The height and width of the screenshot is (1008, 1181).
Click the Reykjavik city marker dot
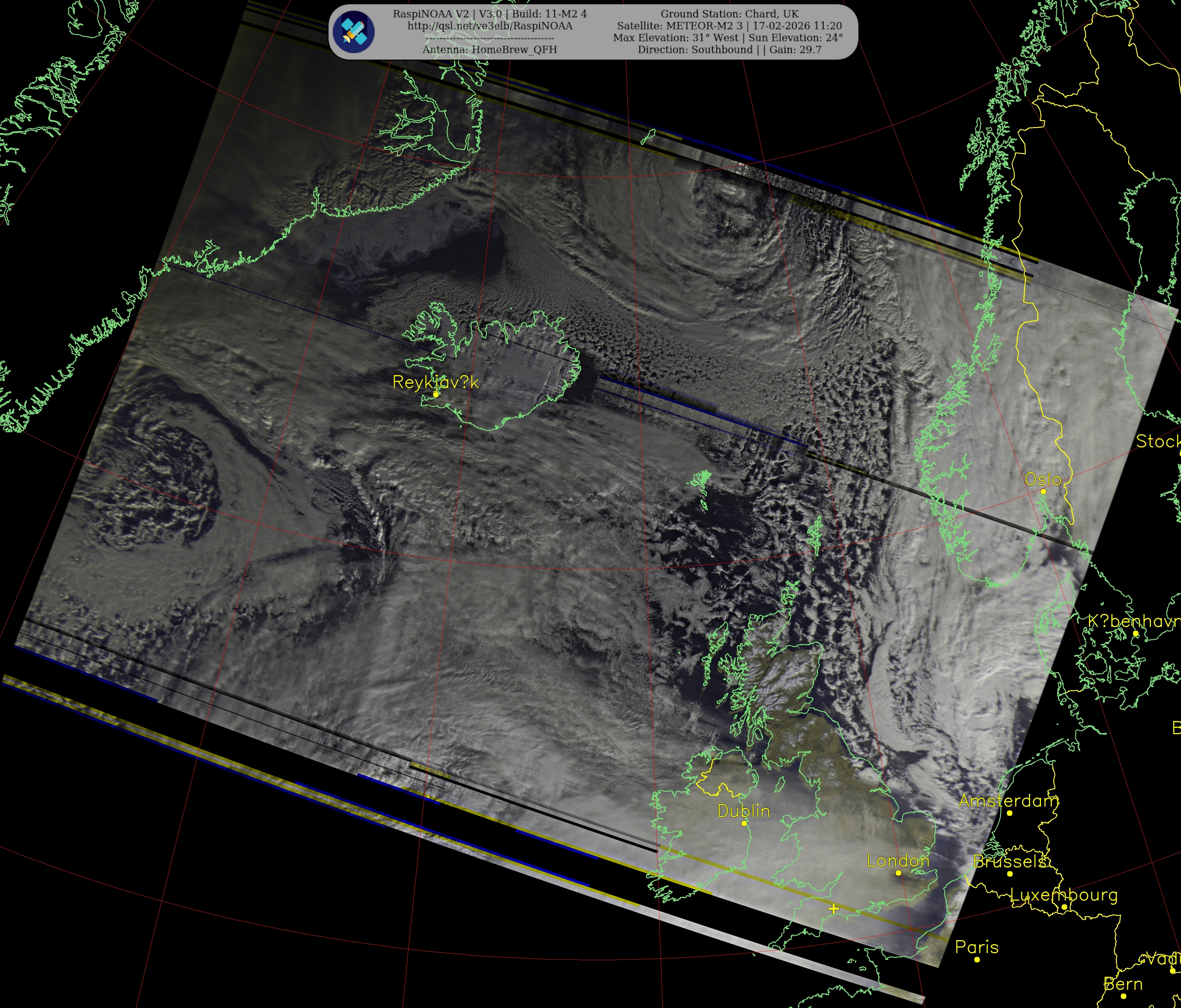click(435, 394)
